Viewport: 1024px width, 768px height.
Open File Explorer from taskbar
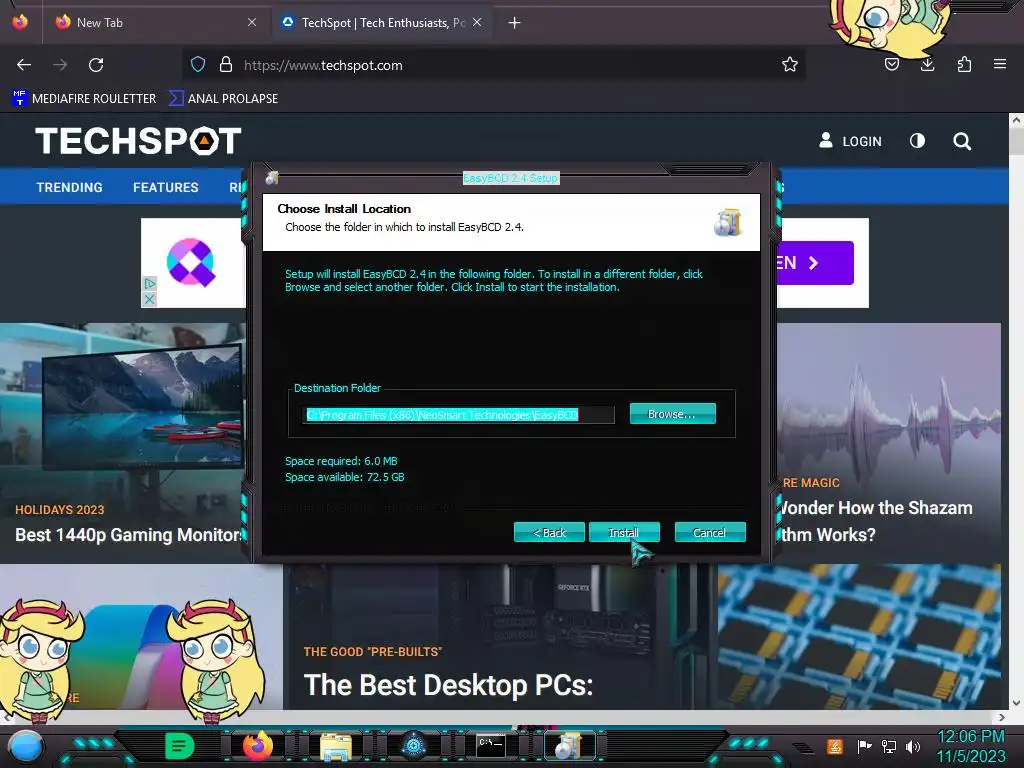pos(336,746)
